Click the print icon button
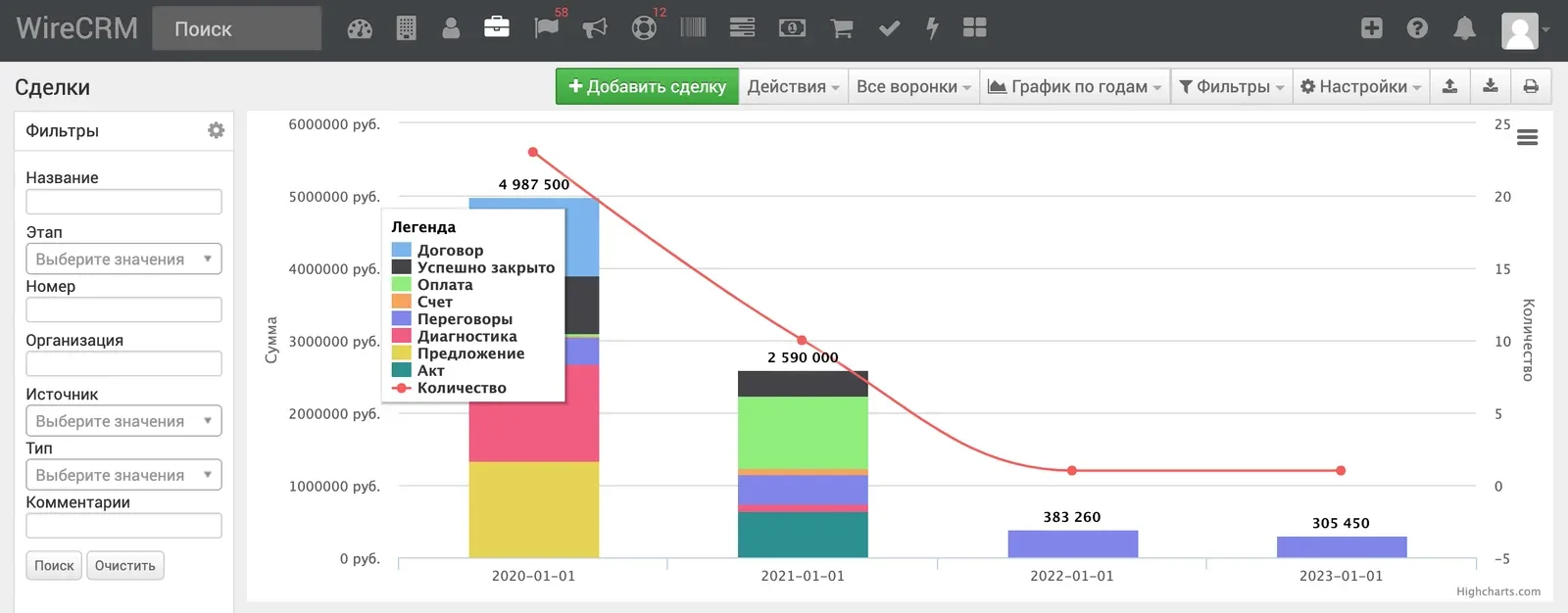 1531,86
